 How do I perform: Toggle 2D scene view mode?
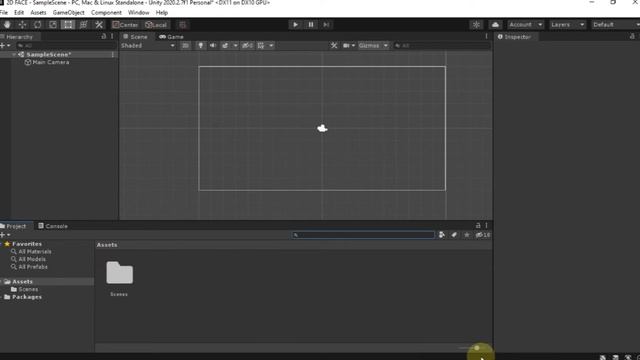click(x=185, y=46)
